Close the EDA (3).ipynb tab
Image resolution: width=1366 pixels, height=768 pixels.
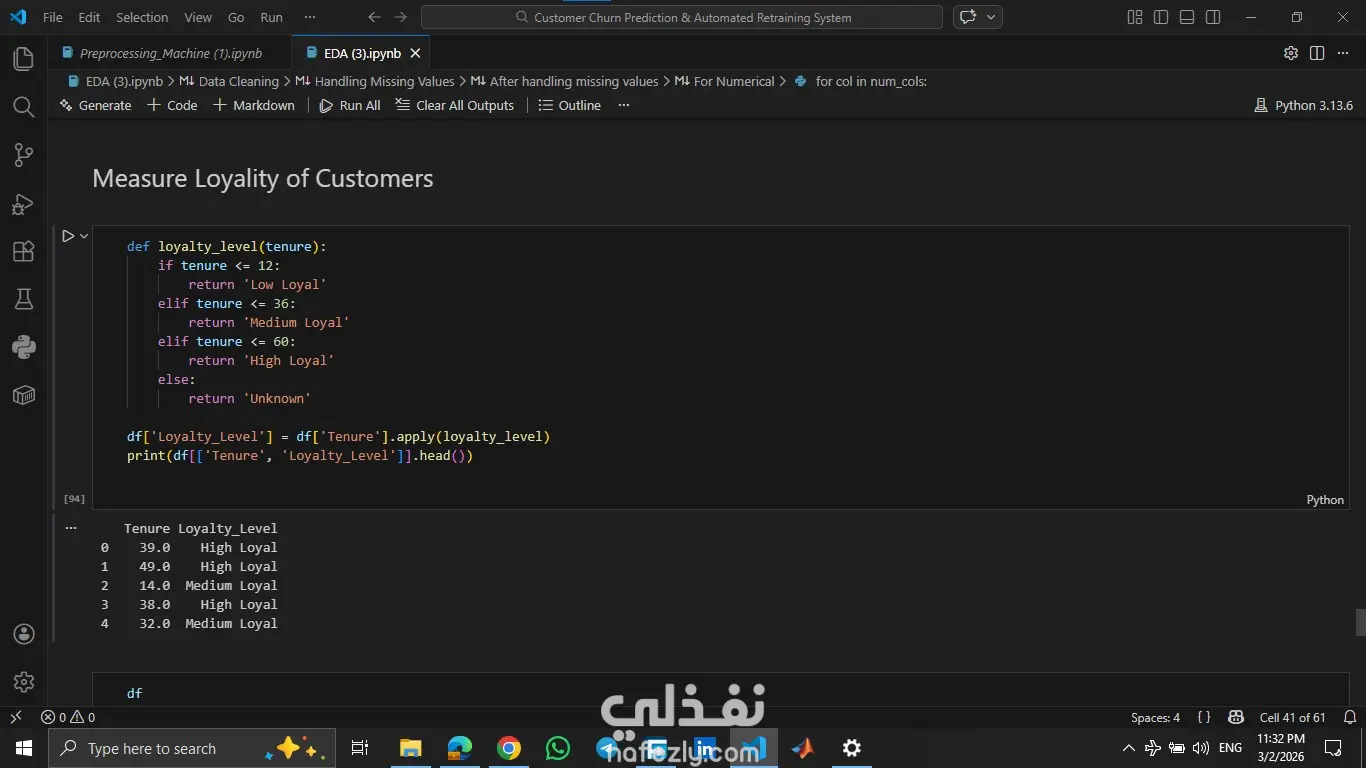tap(415, 53)
